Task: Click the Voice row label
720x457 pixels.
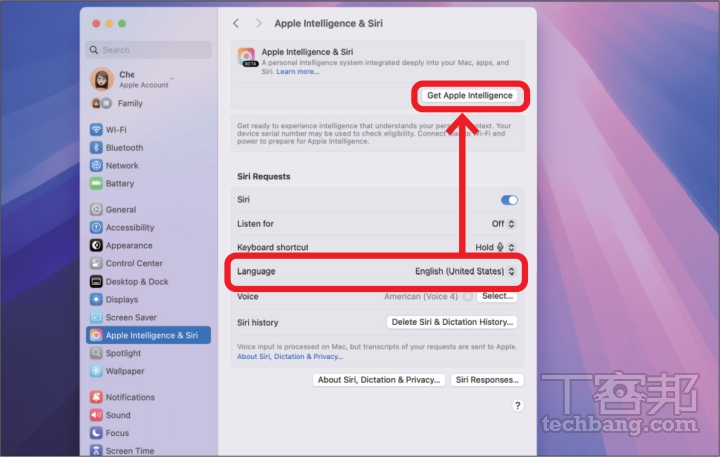Action: point(248,296)
